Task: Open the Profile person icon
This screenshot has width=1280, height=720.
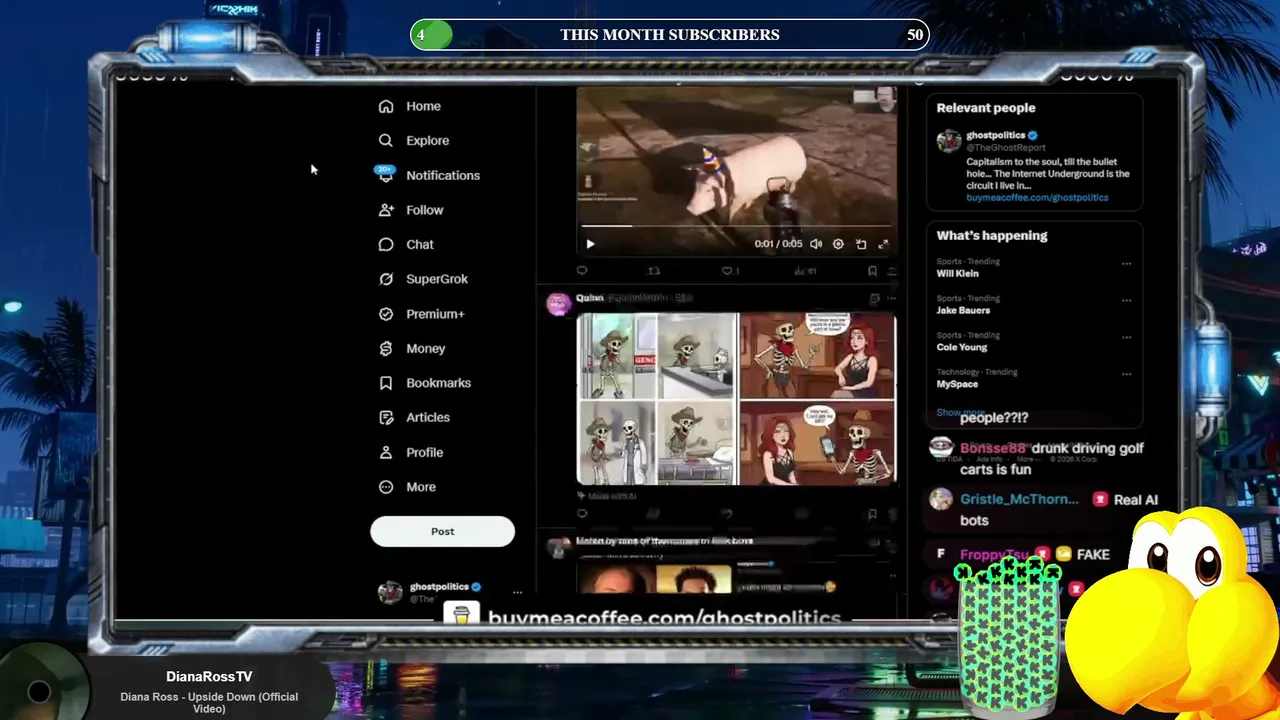Action: (386, 452)
